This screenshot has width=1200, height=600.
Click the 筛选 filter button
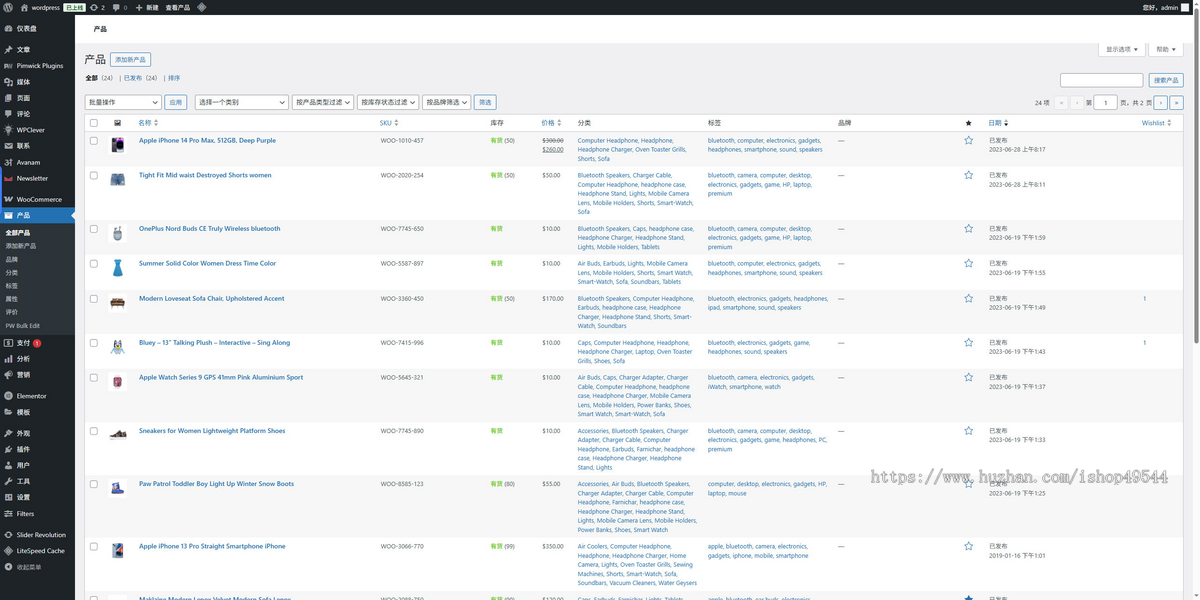point(485,102)
